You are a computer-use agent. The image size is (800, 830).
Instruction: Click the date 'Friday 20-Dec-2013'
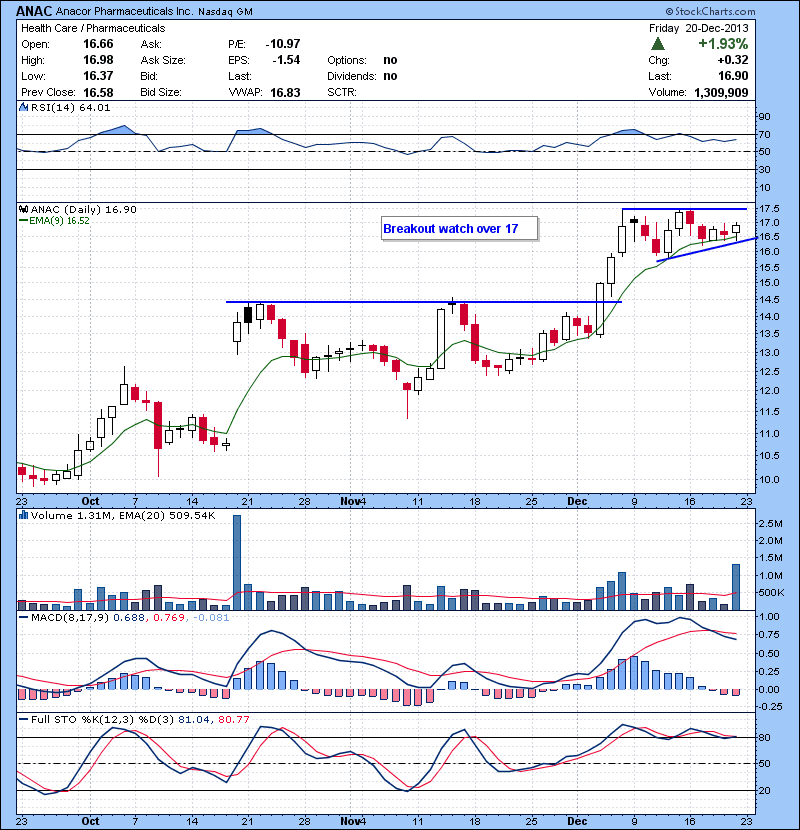[699, 28]
